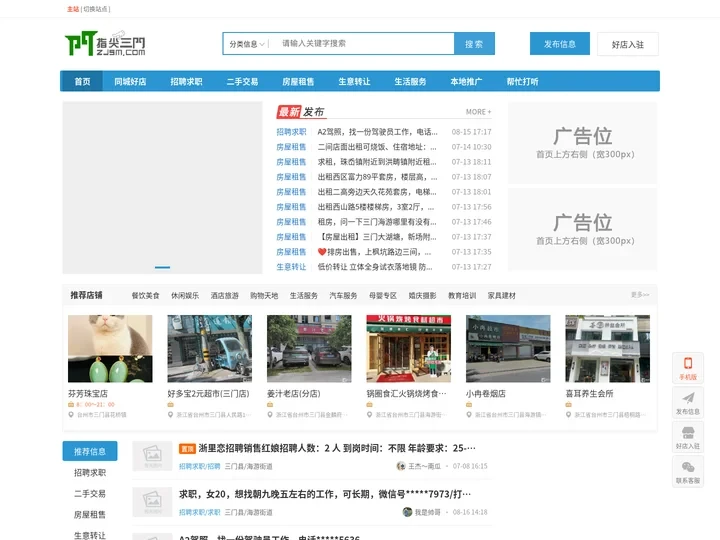Click the 切换站点 link at top
The image size is (720, 540).
(x=96, y=9)
